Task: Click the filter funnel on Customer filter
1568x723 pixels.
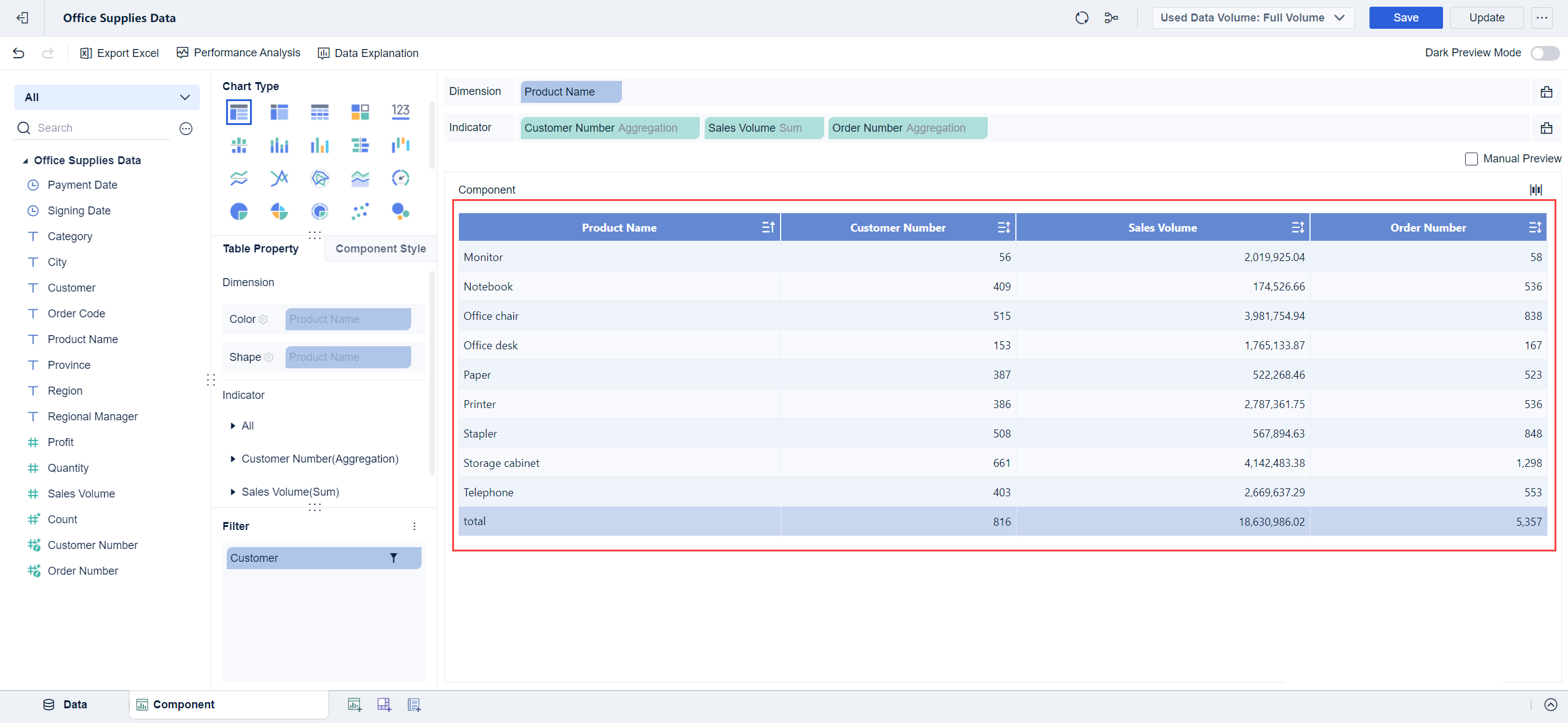Action: 393,558
